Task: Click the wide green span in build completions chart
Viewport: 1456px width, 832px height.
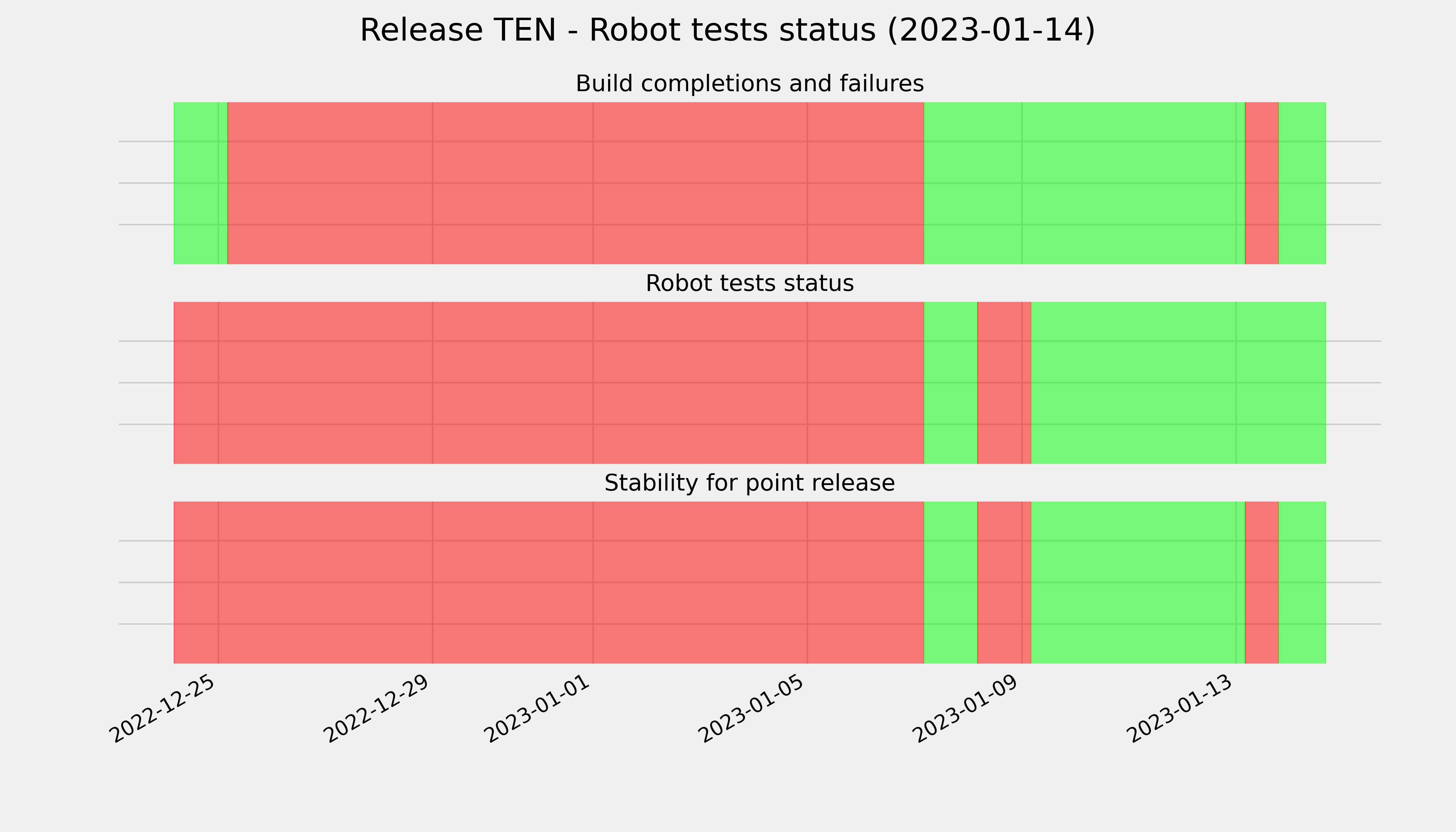Action: point(1084,183)
